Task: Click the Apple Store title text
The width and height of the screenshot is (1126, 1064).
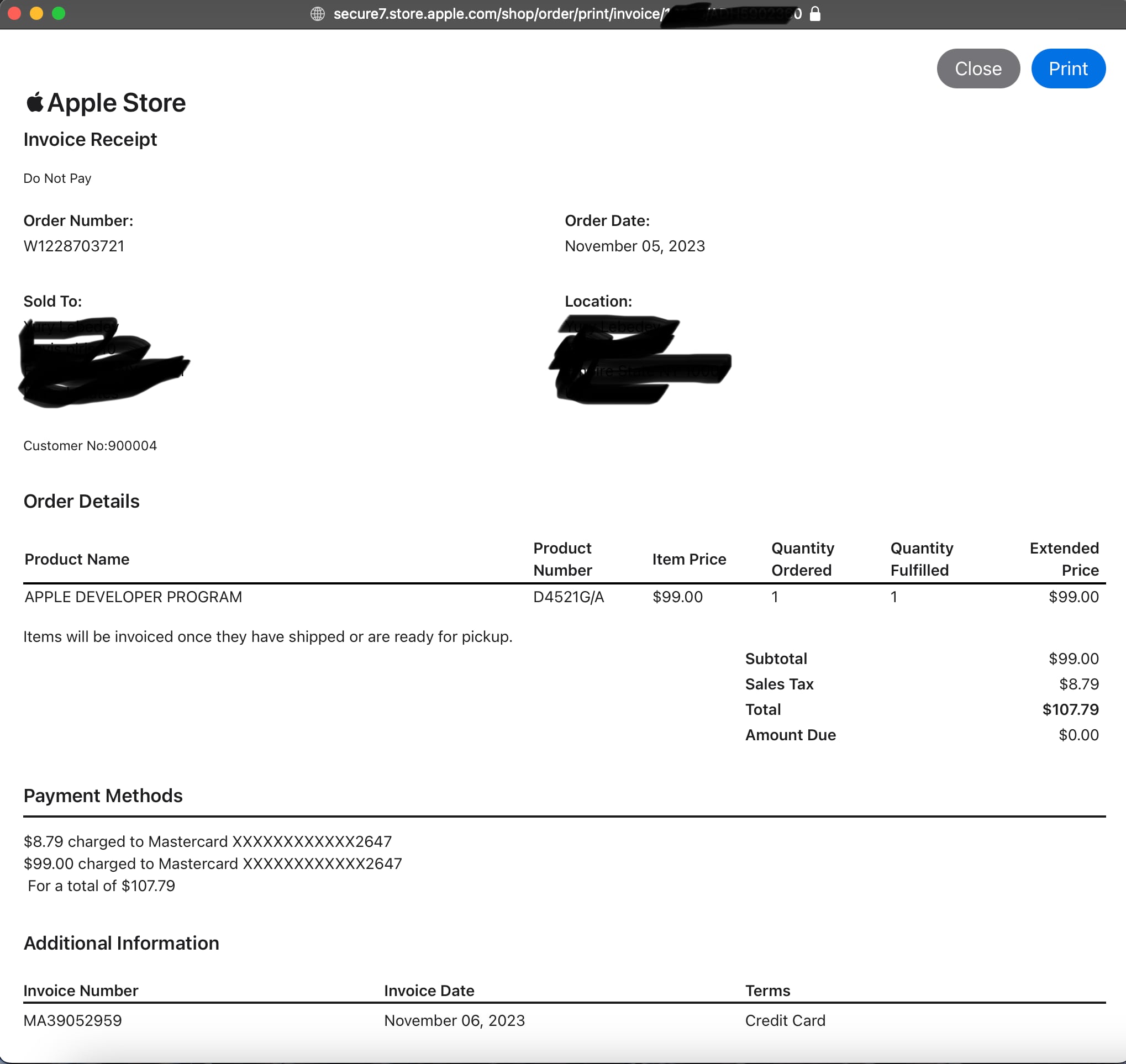Action: pos(116,103)
